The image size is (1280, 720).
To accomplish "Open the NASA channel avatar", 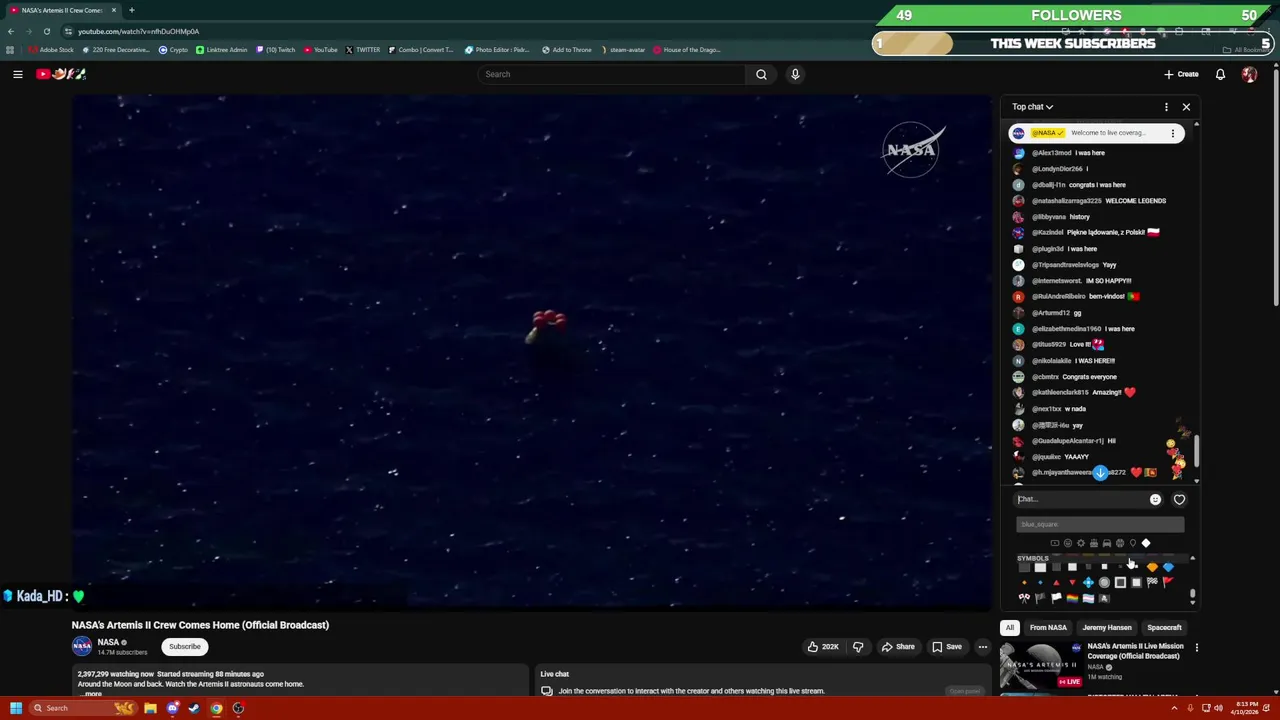I will click(82, 647).
